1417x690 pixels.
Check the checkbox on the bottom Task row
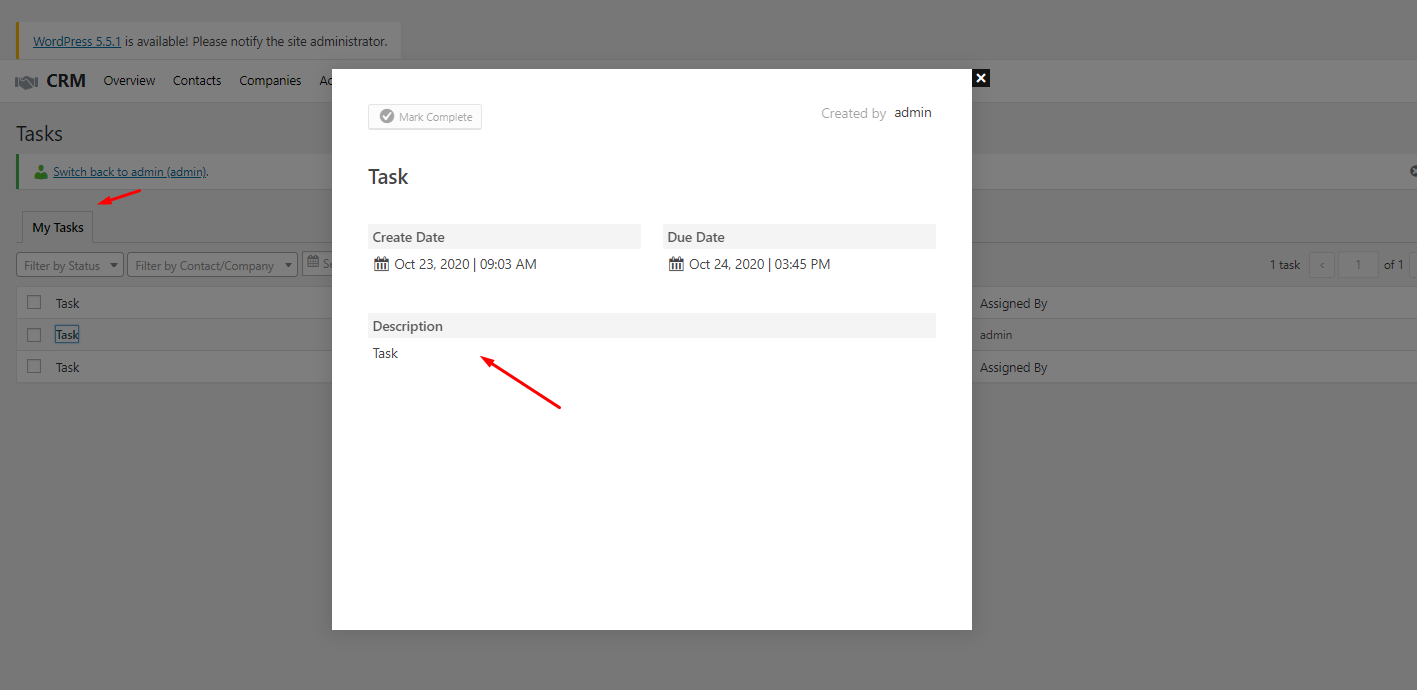33,366
